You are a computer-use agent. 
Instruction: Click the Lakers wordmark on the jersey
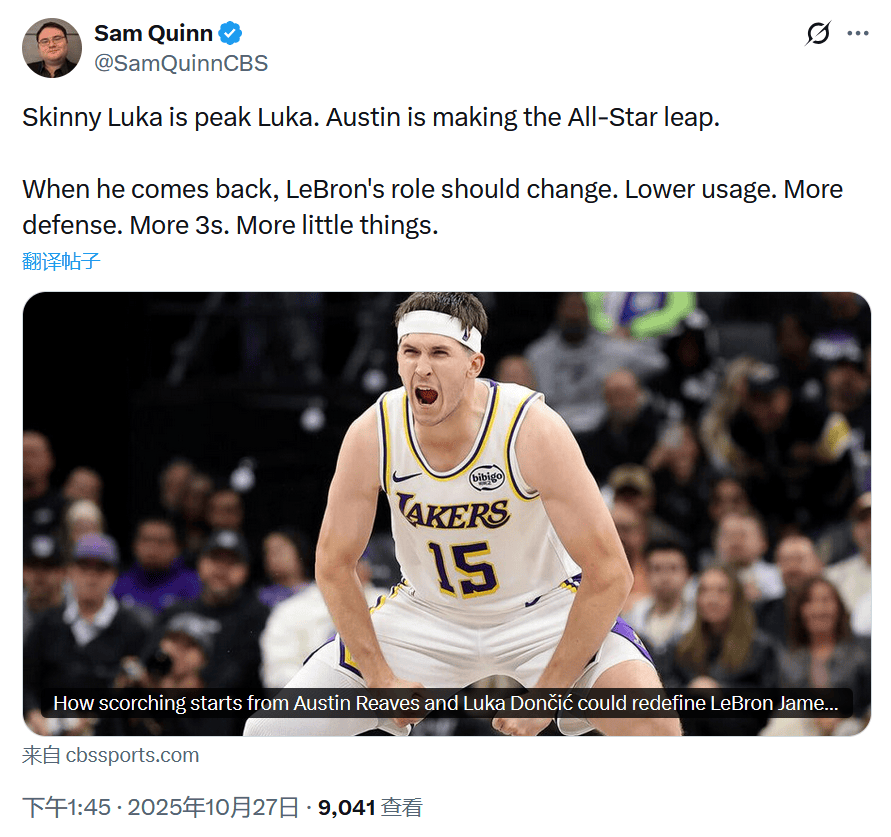pos(453,512)
